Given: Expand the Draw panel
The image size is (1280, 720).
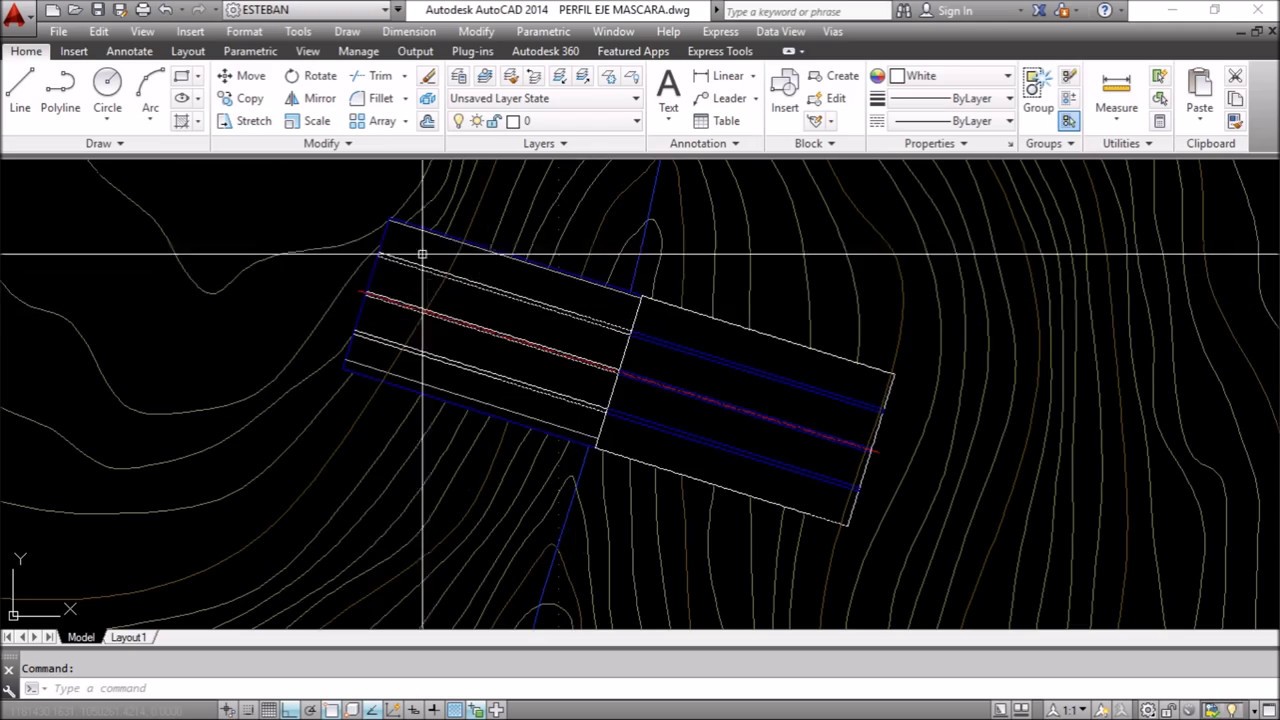Looking at the screenshot, I should tap(104, 143).
